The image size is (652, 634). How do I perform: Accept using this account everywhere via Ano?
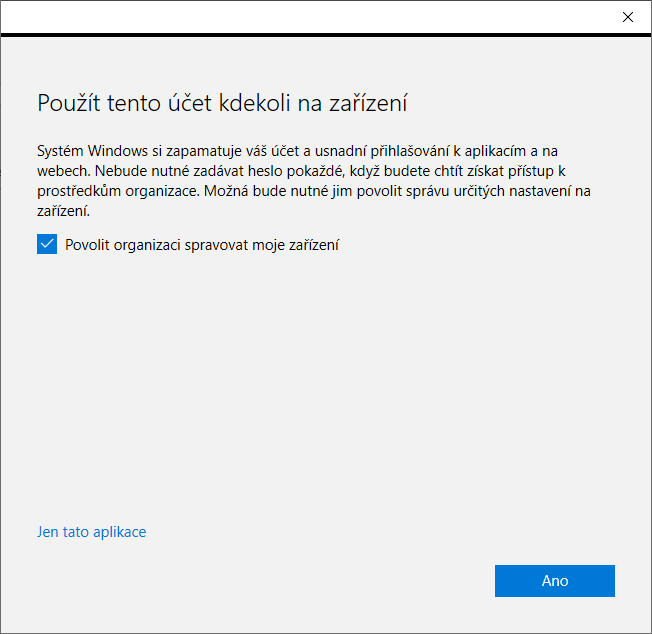coord(555,581)
